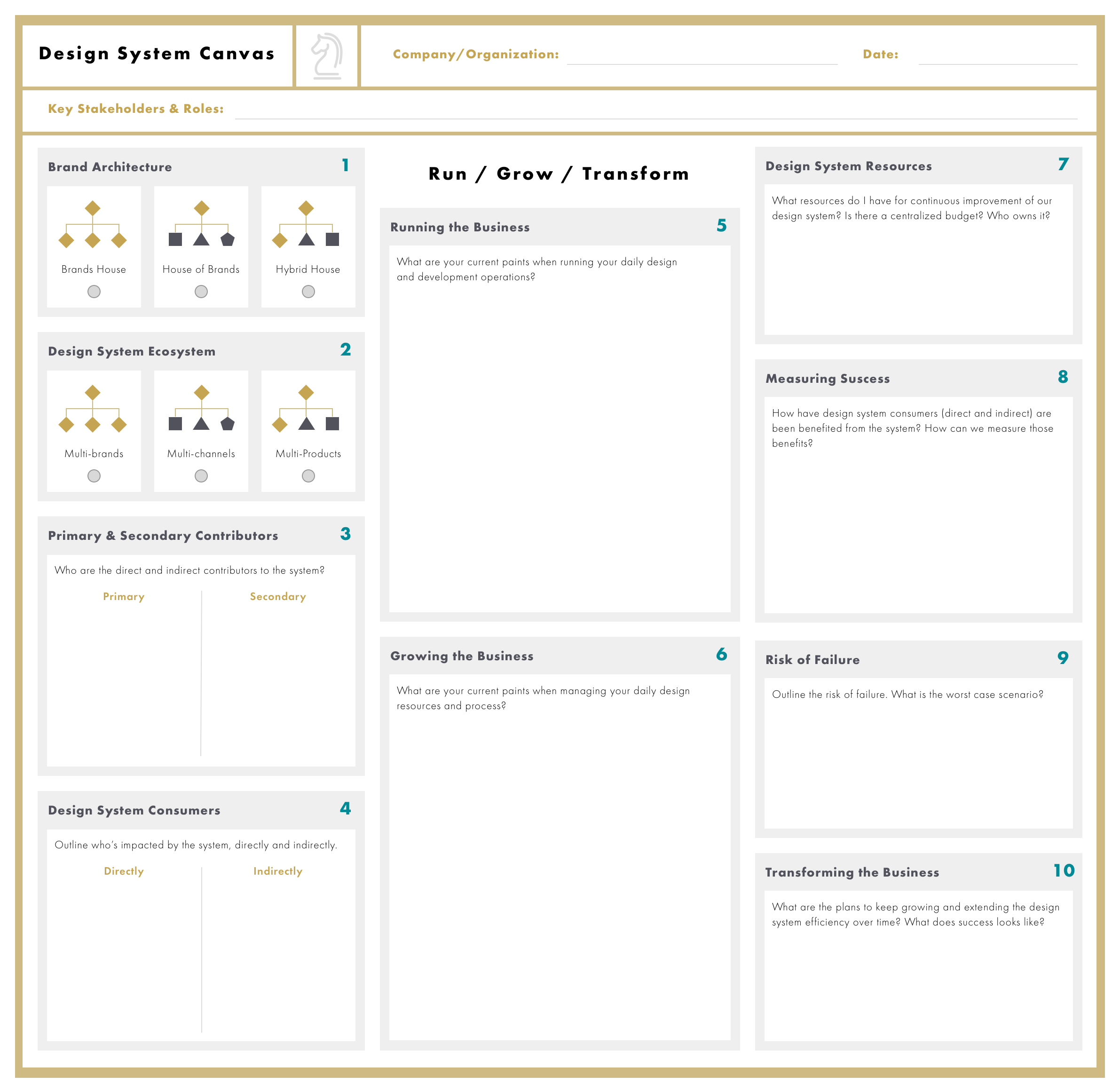
Task: Select the Brands House radio button
Action: [x=94, y=292]
